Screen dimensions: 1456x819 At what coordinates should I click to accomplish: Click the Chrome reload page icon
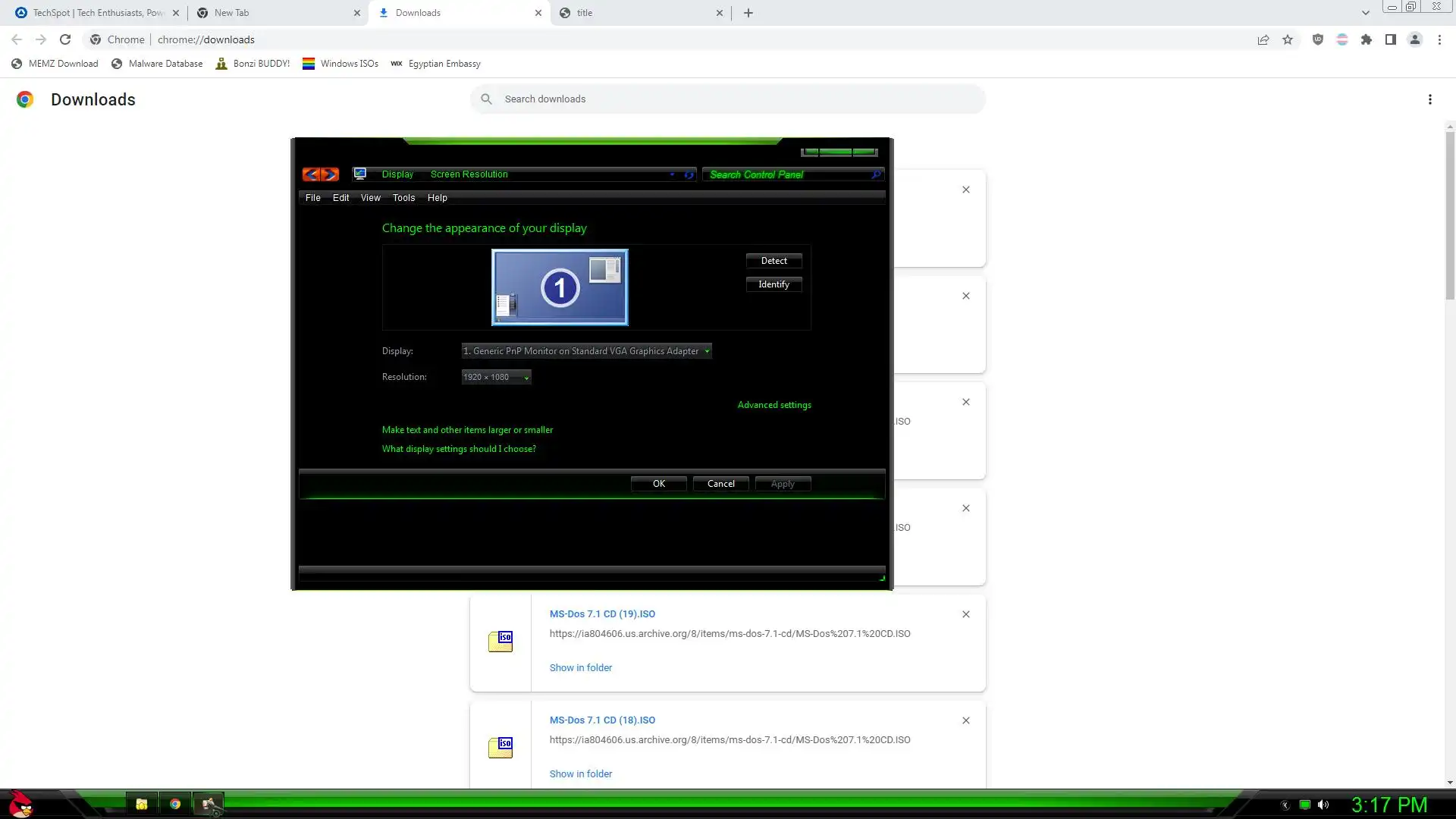pos(65,39)
